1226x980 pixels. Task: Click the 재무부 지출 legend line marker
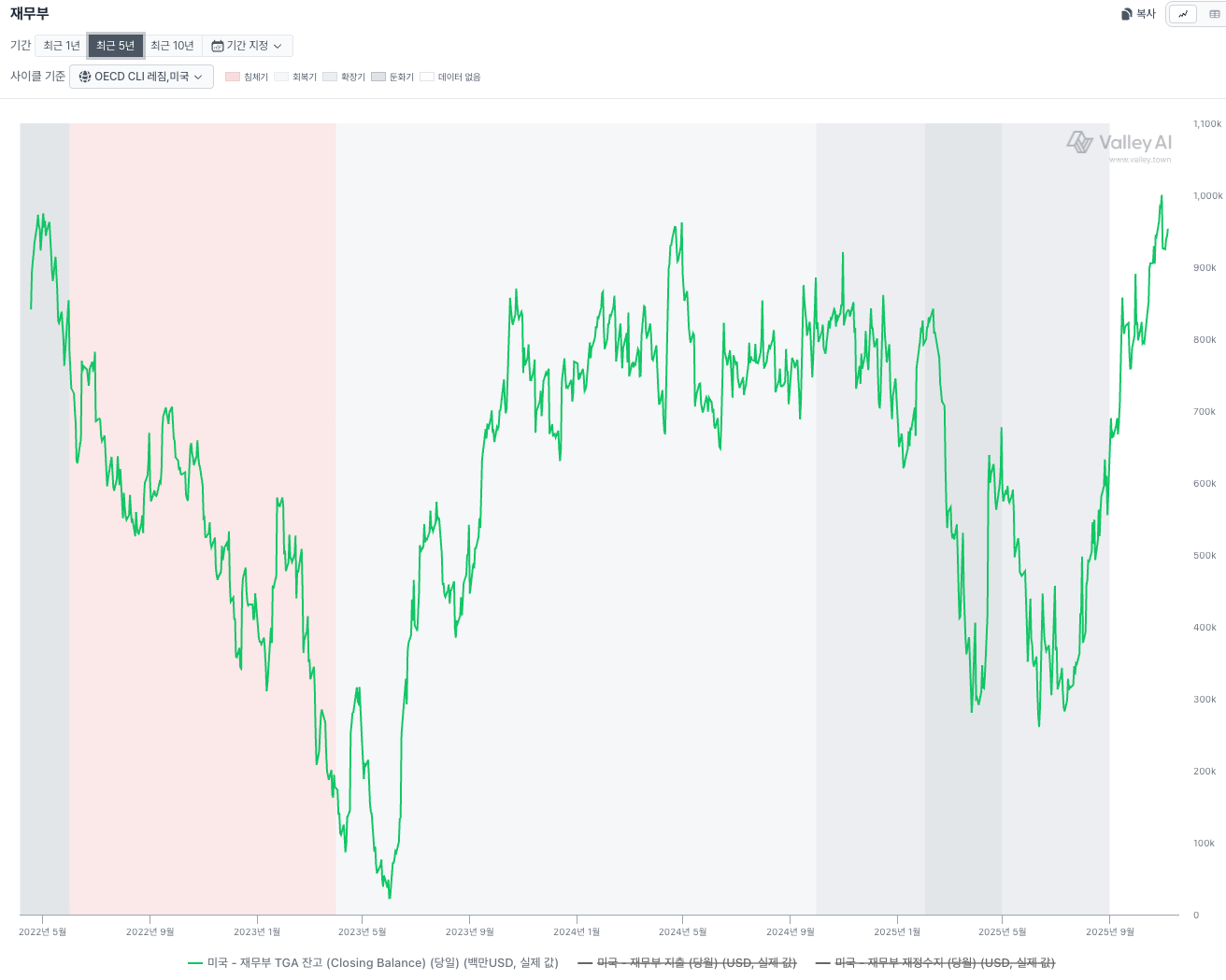pos(585,962)
